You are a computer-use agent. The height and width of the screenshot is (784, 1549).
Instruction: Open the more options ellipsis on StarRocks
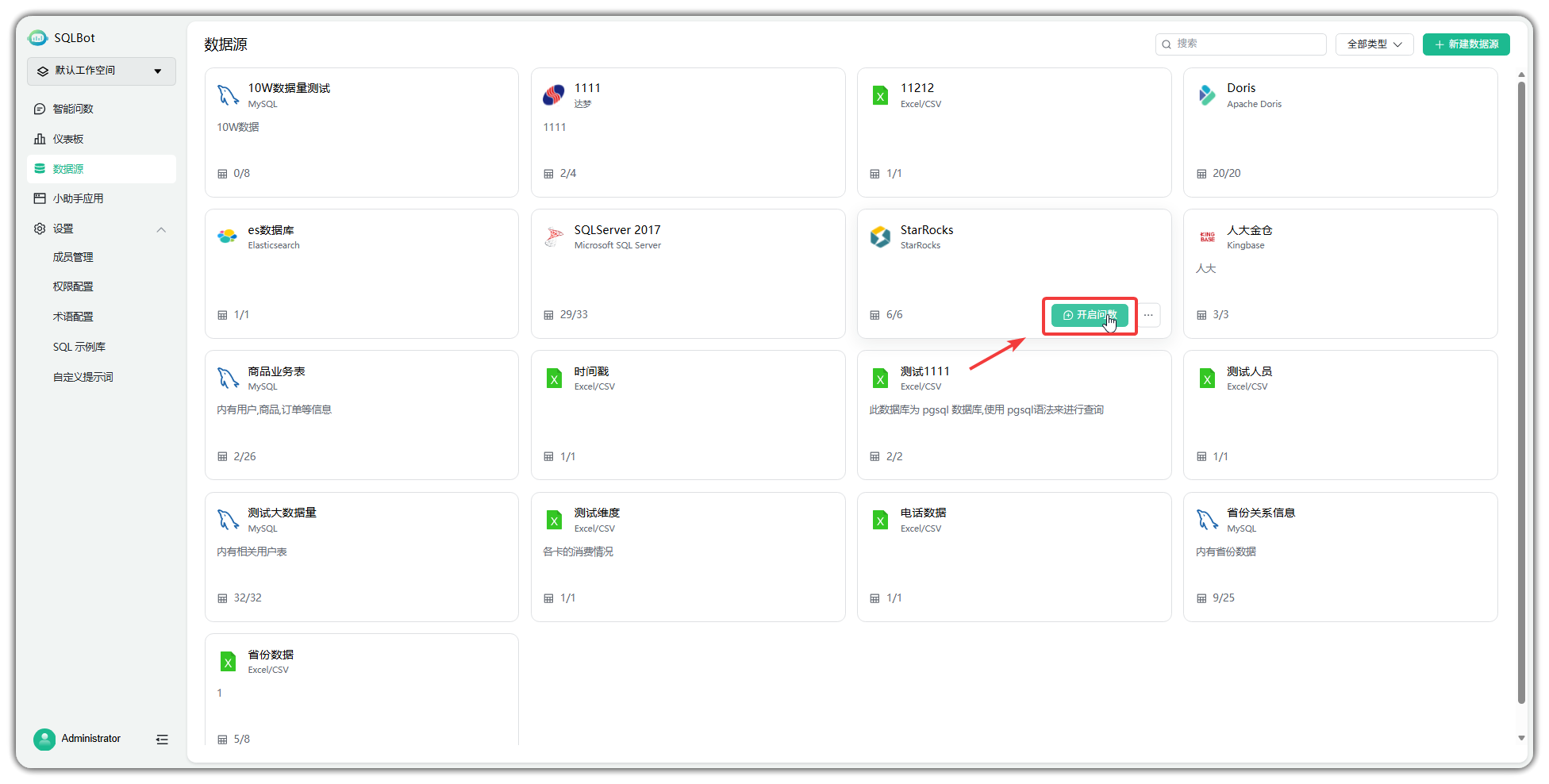(1148, 315)
